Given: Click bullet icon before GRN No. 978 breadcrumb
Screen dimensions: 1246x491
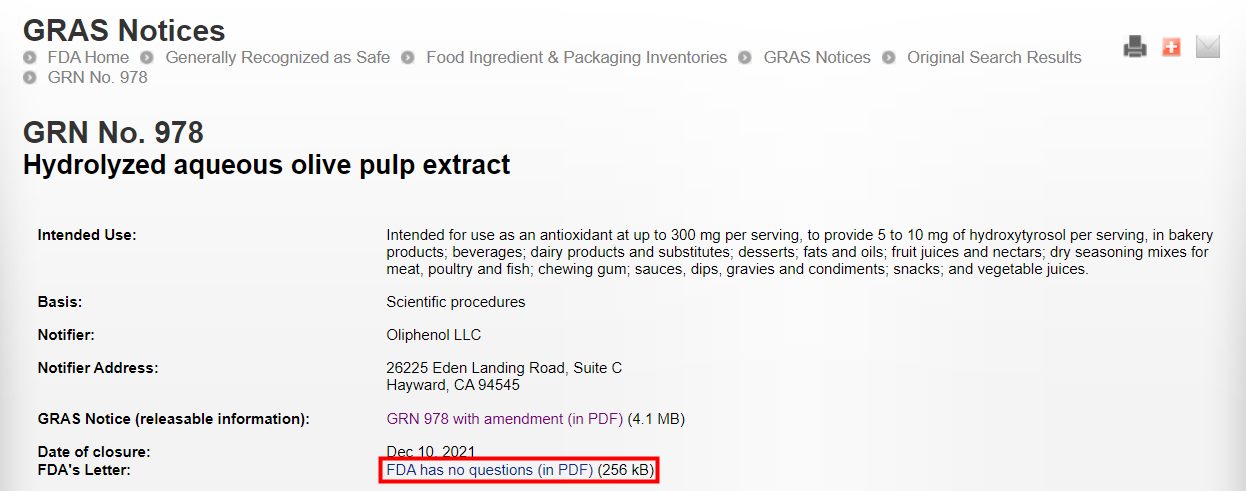Looking at the screenshot, I should pyautogui.click(x=30, y=78).
